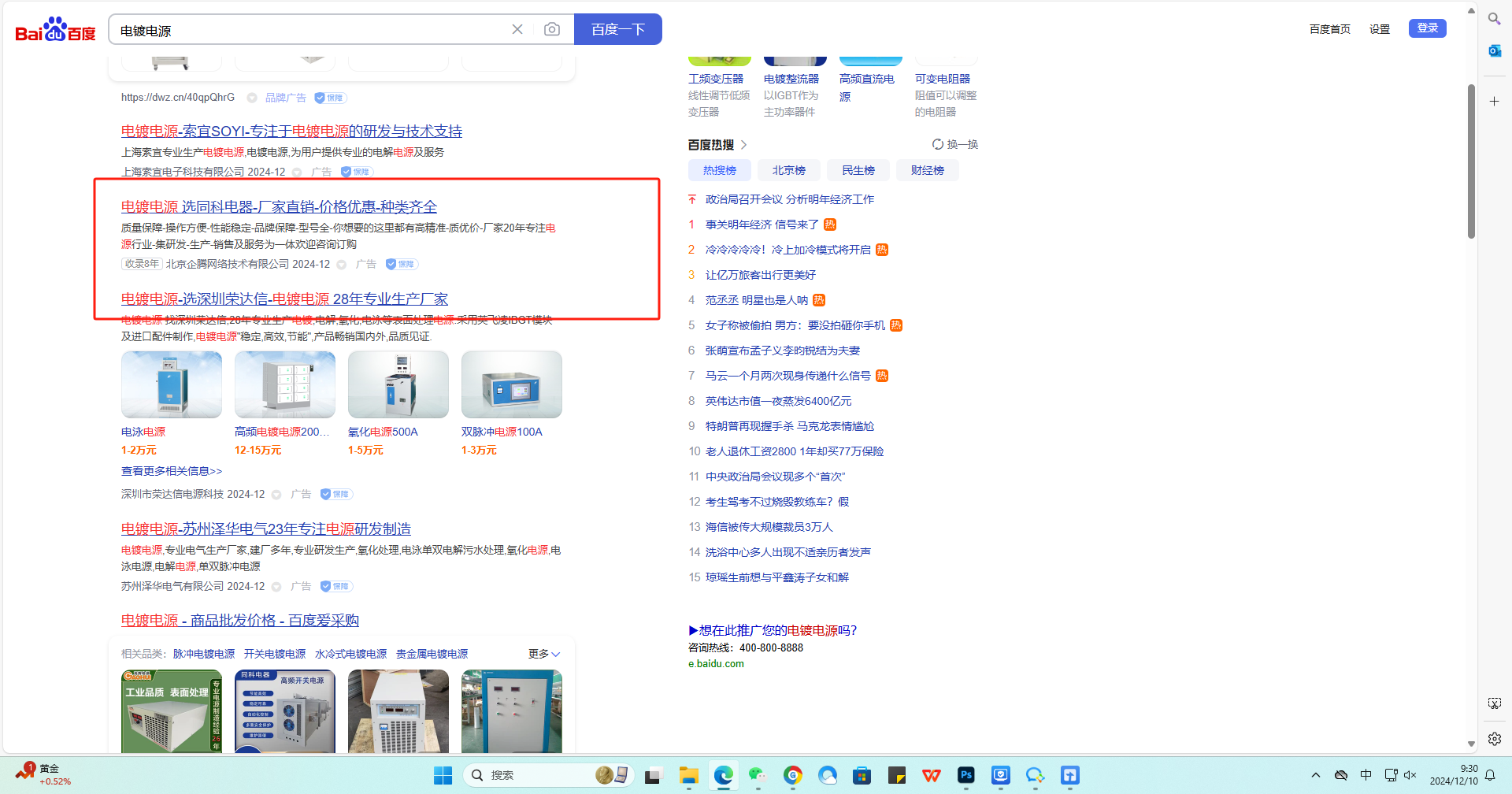The width and height of the screenshot is (1512, 794).
Task: Open Google Chrome from the taskbar
Action: tap(793, 776)
